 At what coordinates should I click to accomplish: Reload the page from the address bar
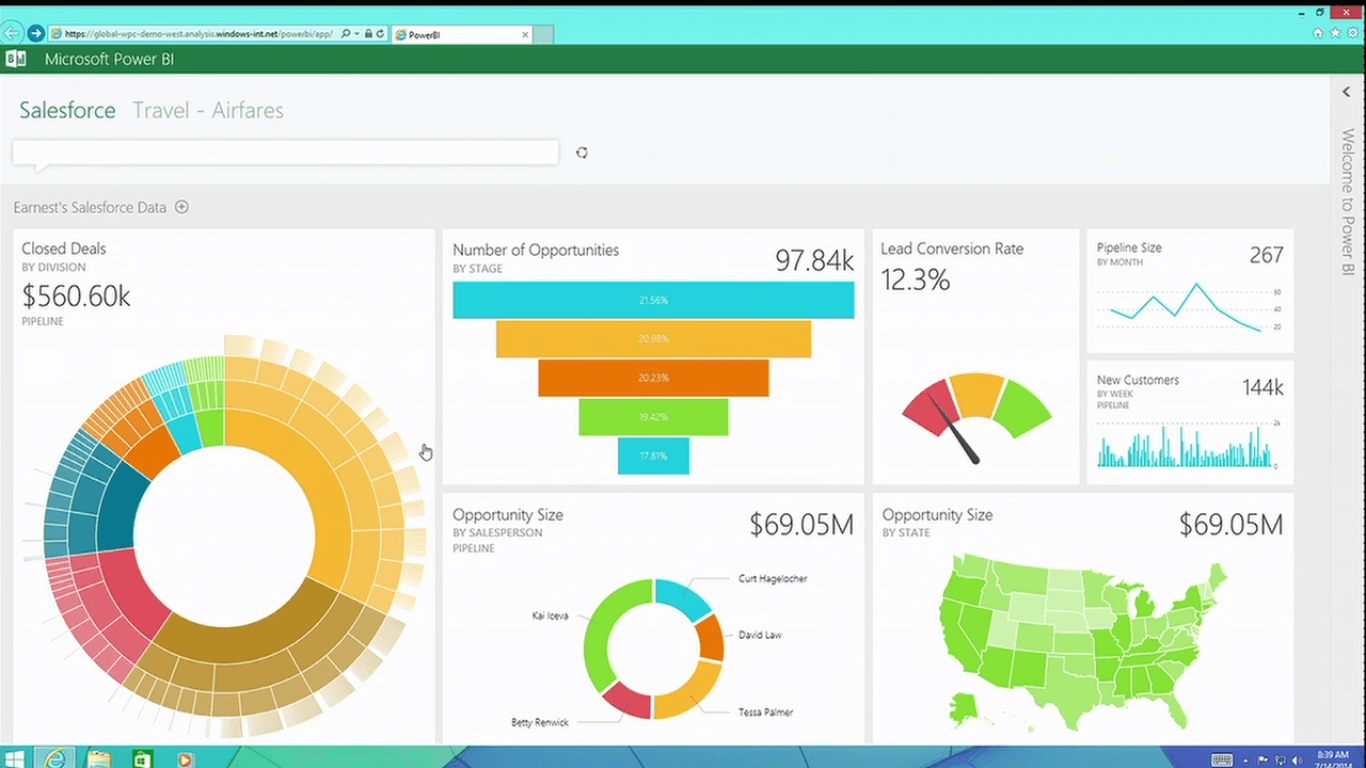click(x=380, y=34)
